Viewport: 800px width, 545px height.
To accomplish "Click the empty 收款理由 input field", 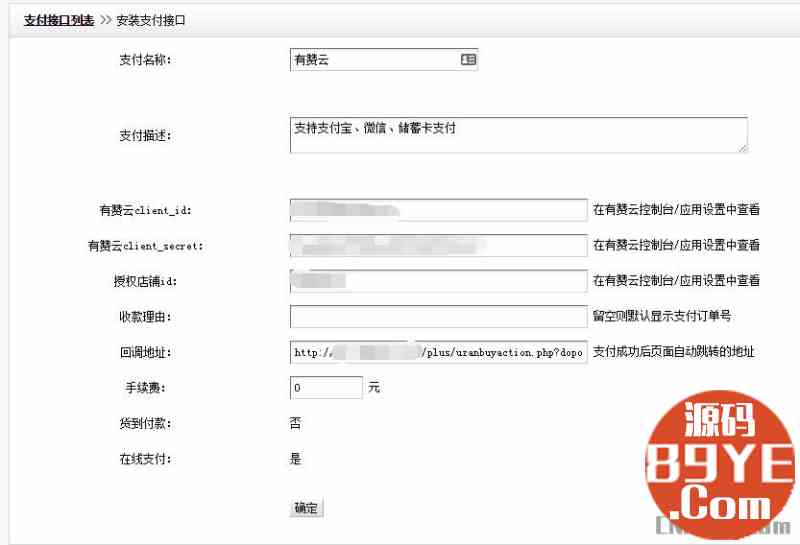I will click(438, 316).
